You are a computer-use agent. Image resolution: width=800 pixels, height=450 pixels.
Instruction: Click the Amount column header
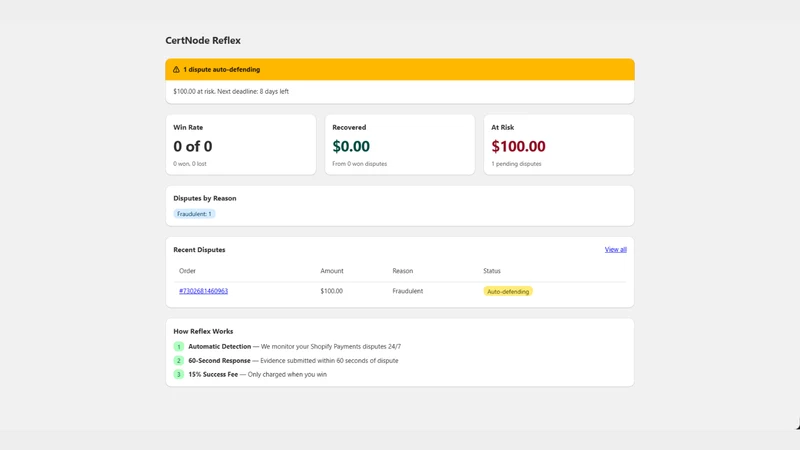[332, 271]
